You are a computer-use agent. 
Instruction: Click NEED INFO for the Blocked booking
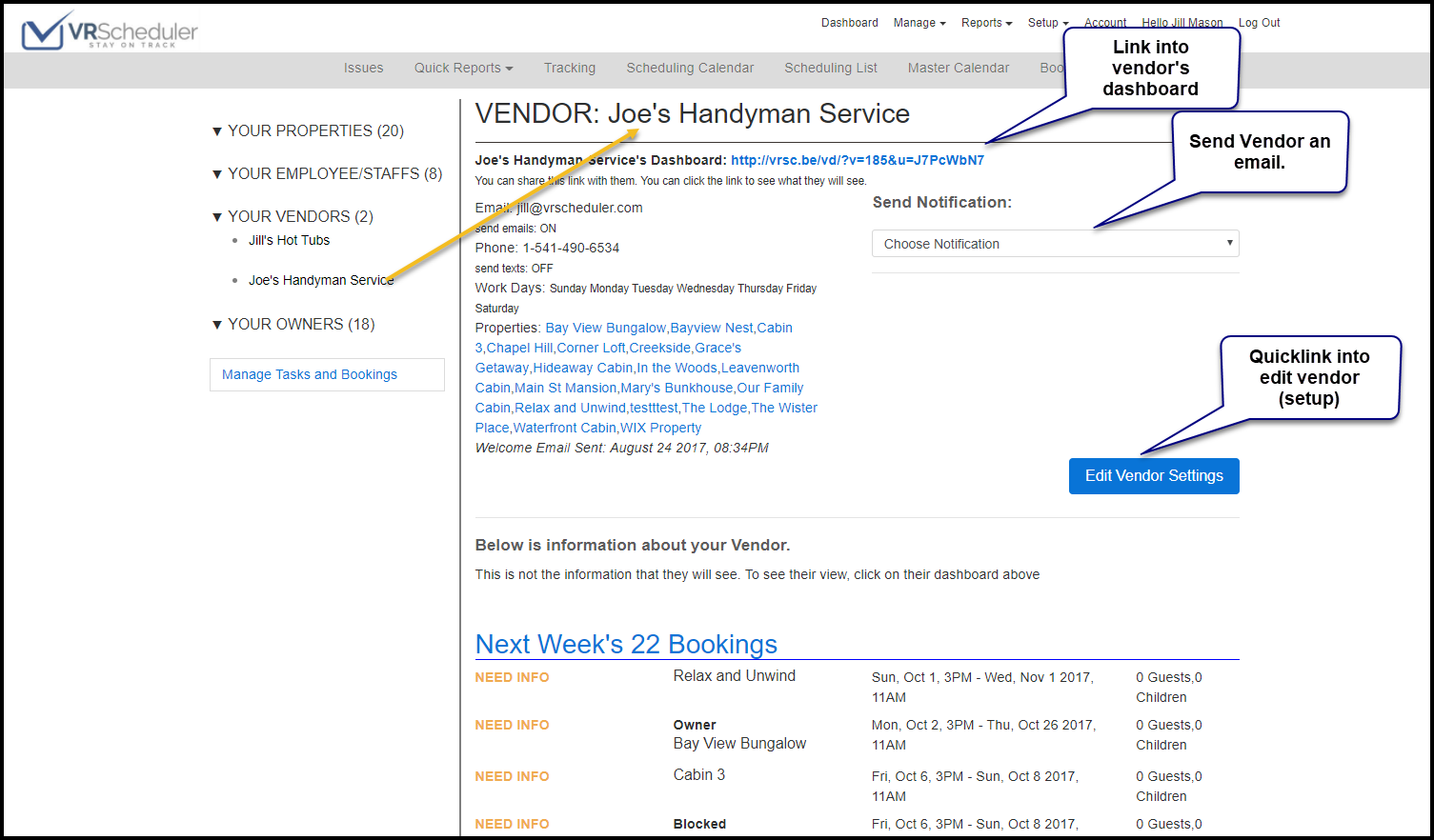coord(513,824)
